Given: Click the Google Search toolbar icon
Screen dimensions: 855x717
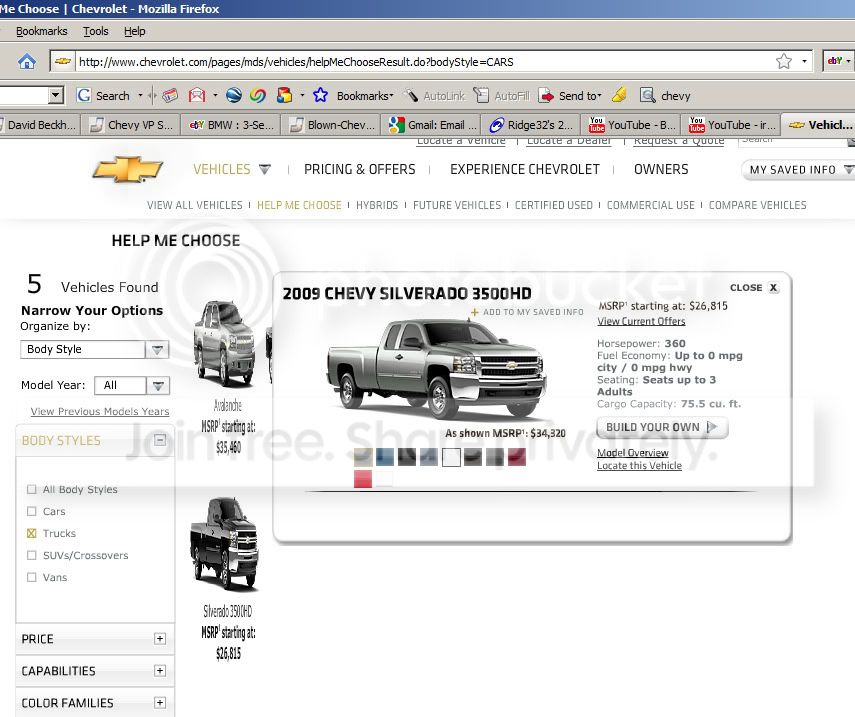Looking at the screenshot, I should click(x=84, y=95).
